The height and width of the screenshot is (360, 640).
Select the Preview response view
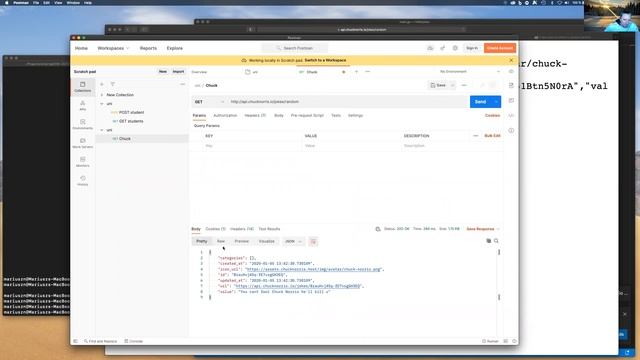pos(242,241)
